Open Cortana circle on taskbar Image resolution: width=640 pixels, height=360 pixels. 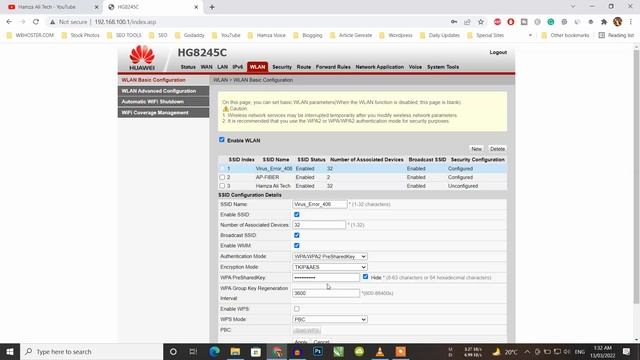[173, 351]
